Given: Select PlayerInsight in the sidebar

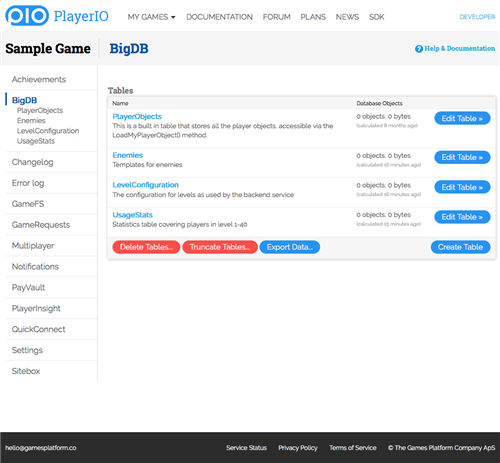Looking at the screenshot, I should 36,308.
